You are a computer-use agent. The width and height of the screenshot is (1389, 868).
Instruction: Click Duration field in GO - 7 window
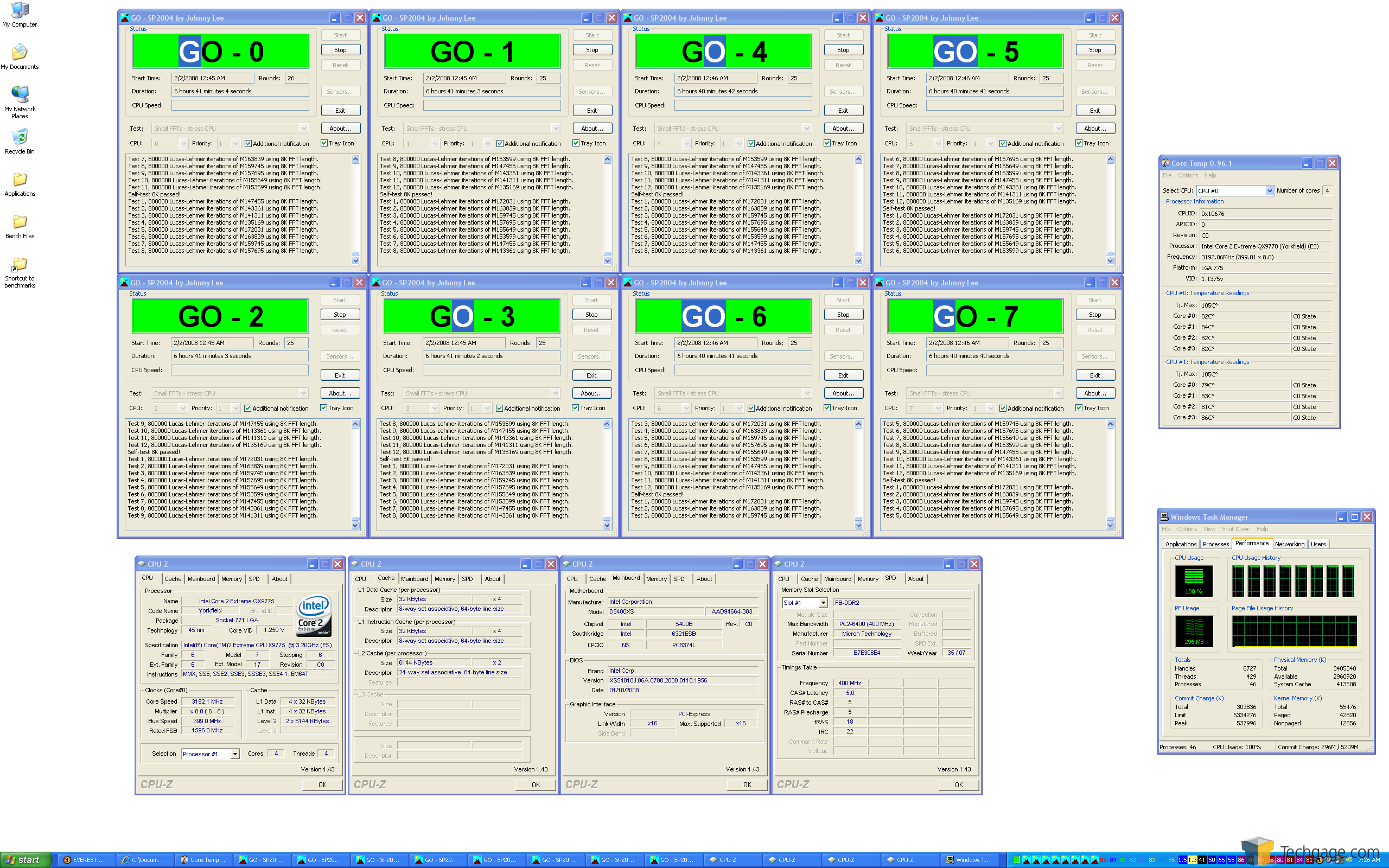point(995,356)
